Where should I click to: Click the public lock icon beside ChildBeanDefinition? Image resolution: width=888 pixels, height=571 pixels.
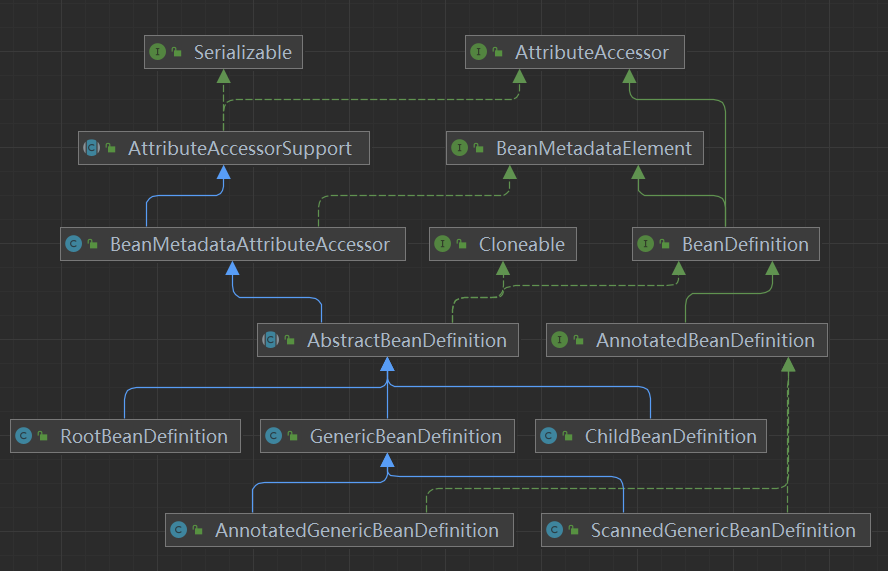pyautogui.click(x=567, y=436)
